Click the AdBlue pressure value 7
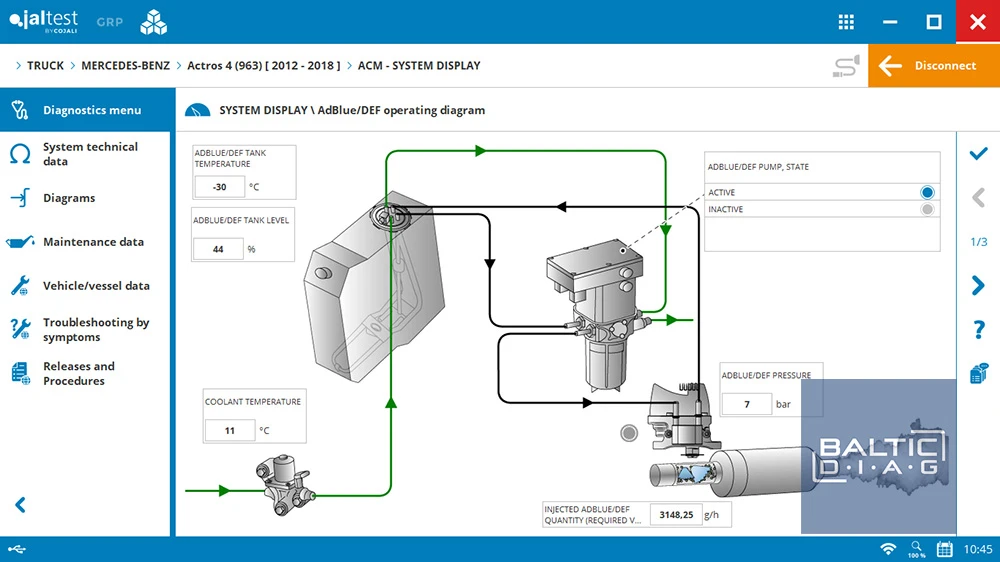 click(x=747, y=404)
